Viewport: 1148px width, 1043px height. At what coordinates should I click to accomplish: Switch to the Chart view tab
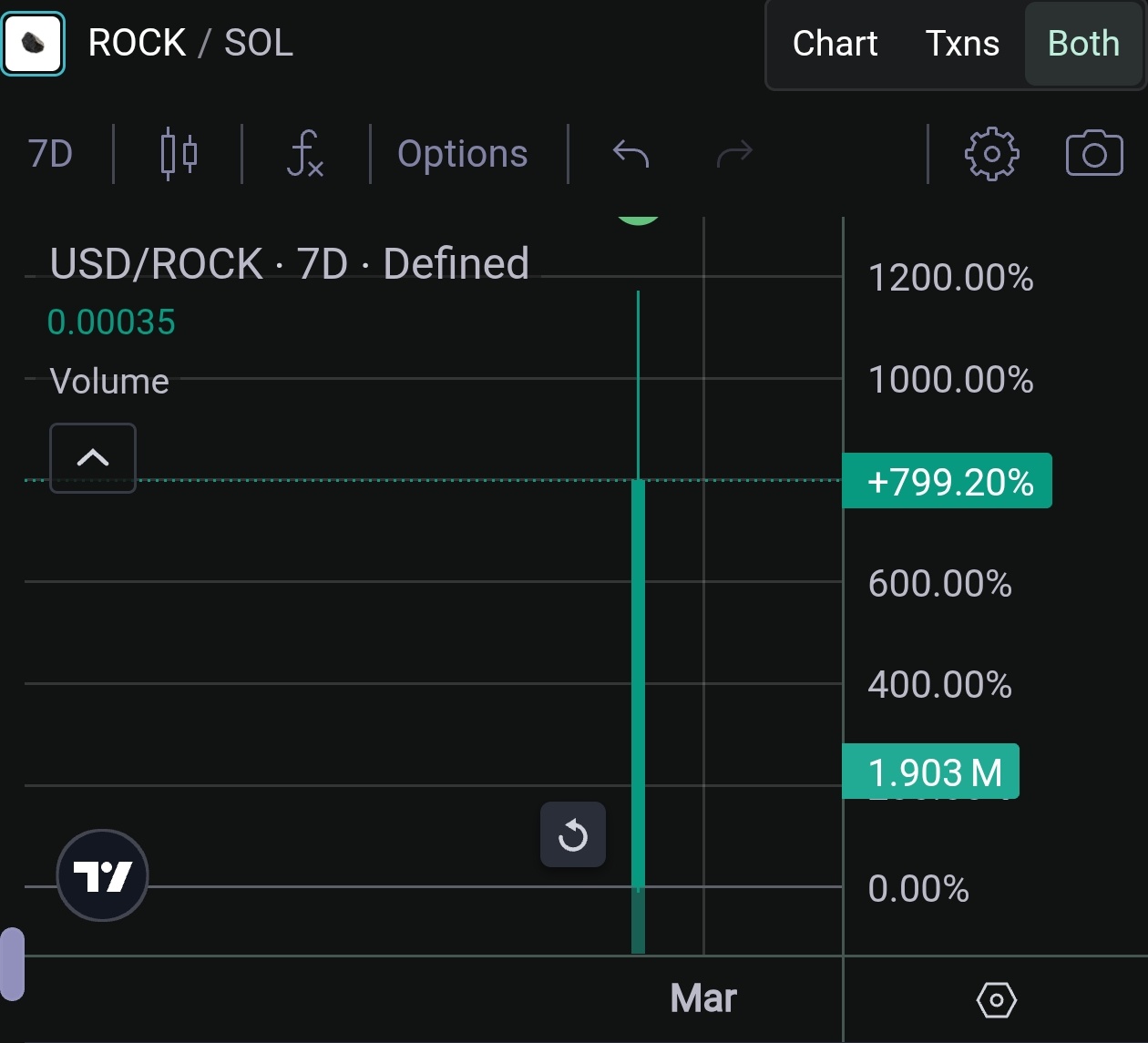tap(835, 44)
